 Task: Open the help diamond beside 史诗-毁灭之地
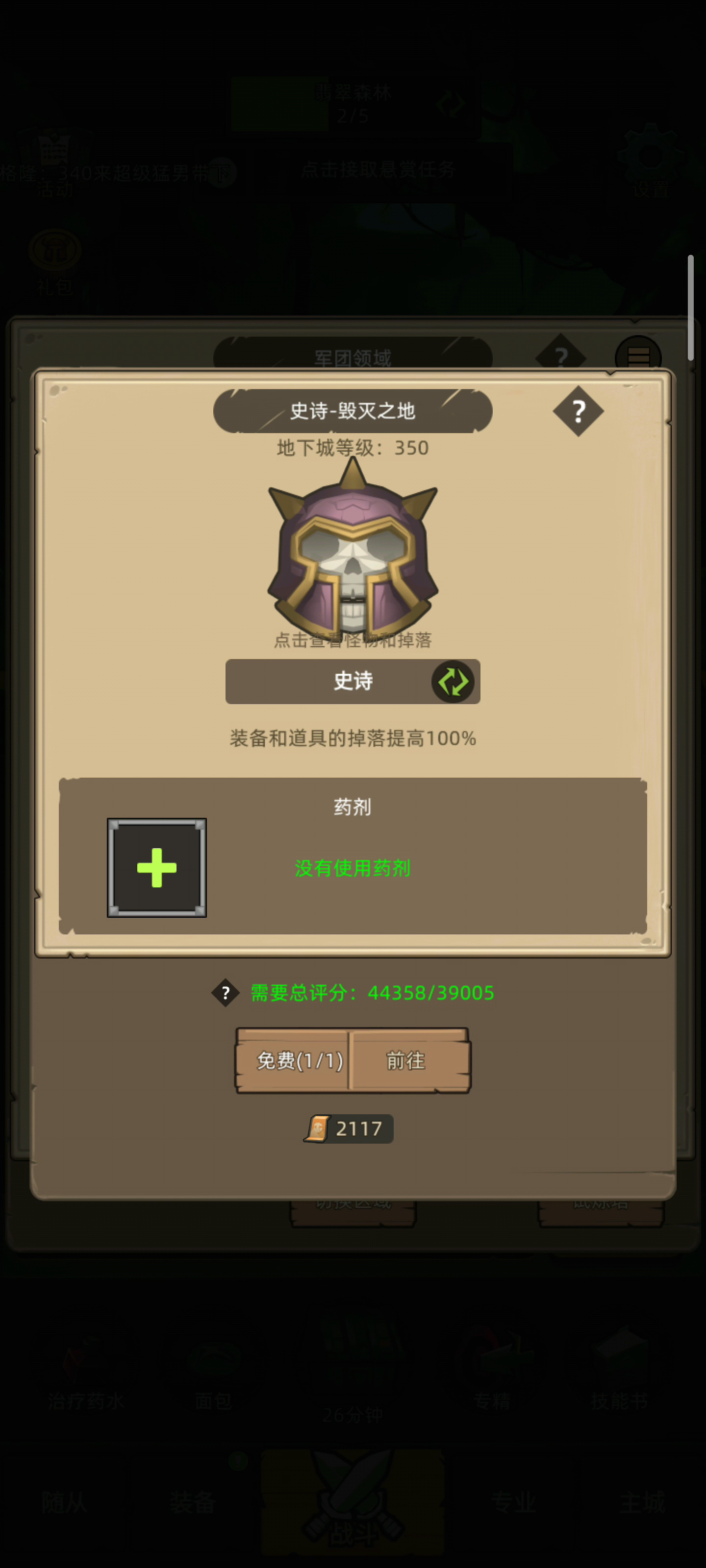[x=578, y=412]
